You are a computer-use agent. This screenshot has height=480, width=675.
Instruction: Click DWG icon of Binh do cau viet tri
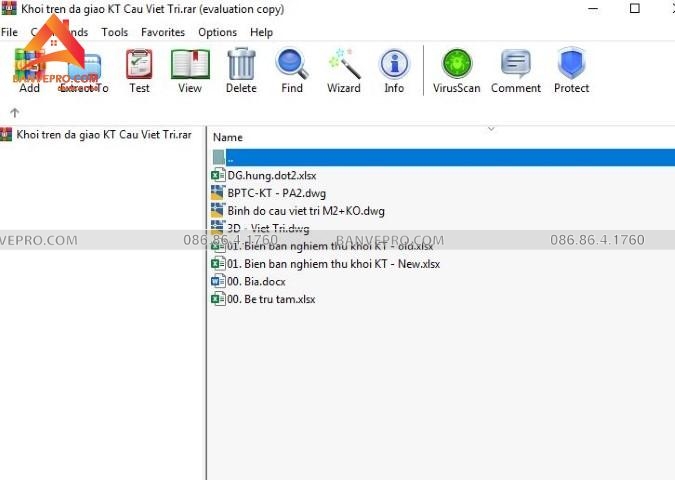pyautogui.click(x=218, y=211)
